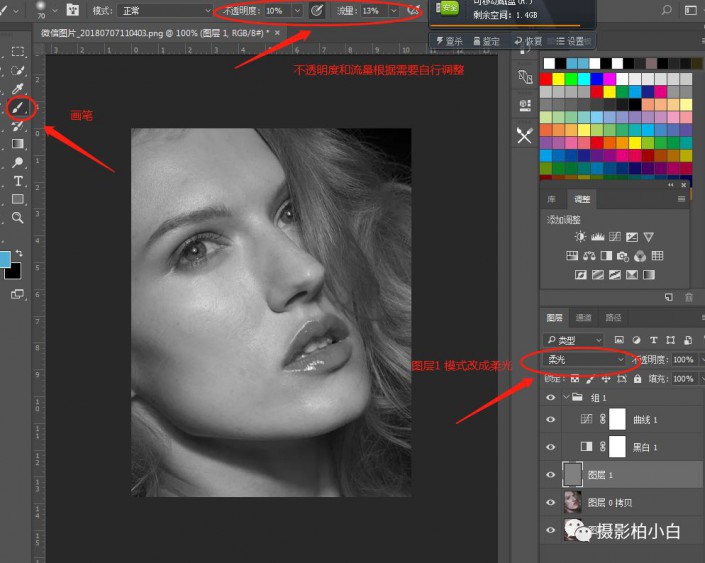Open the layer filter 类型 dropdown

tap(573, 340)
